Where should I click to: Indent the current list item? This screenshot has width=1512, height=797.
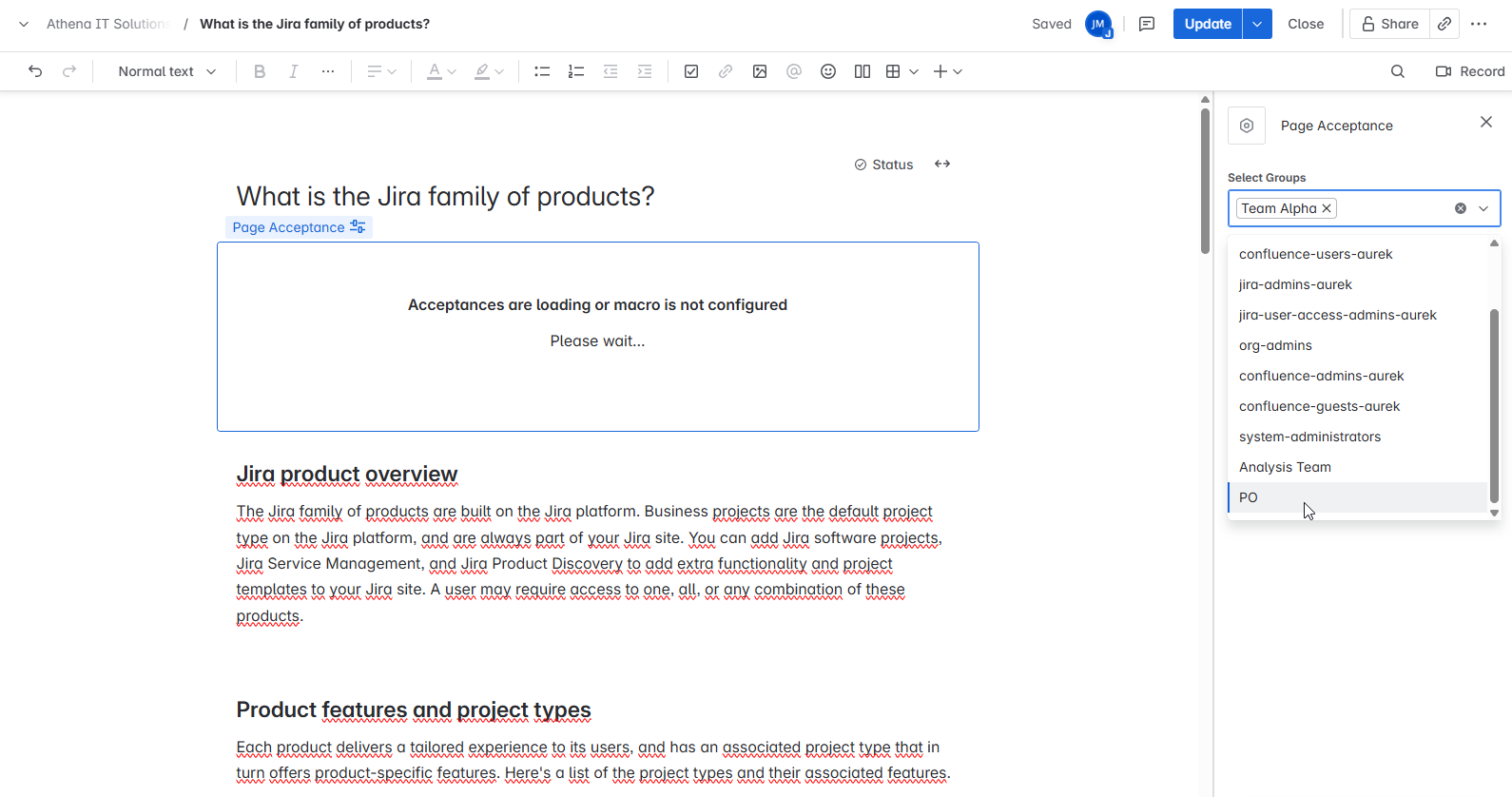point(645,71)
